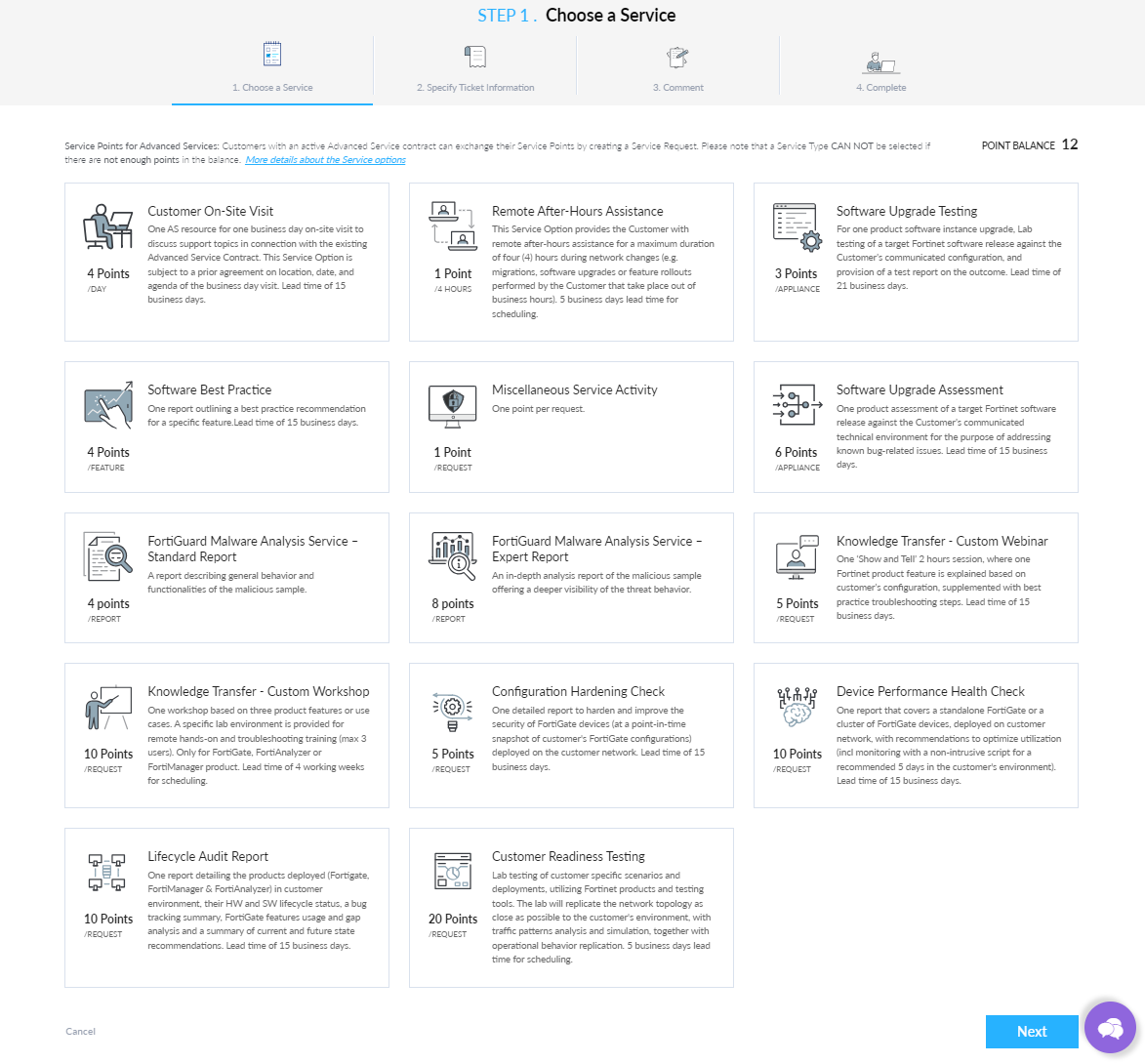Viewport: 1145px width, 1064px height.
Task: Switch to the Complete step
Action: click(x=880, y=66)
